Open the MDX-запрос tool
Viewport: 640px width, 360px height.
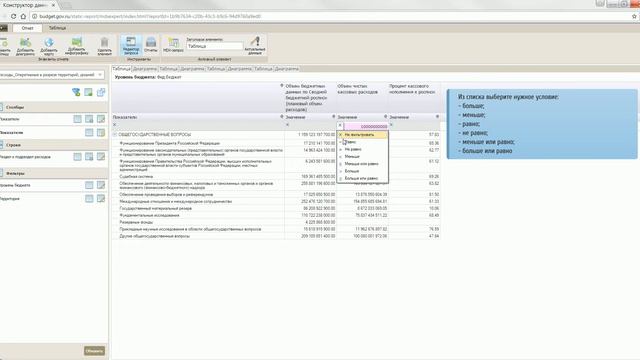coord(173,44)
